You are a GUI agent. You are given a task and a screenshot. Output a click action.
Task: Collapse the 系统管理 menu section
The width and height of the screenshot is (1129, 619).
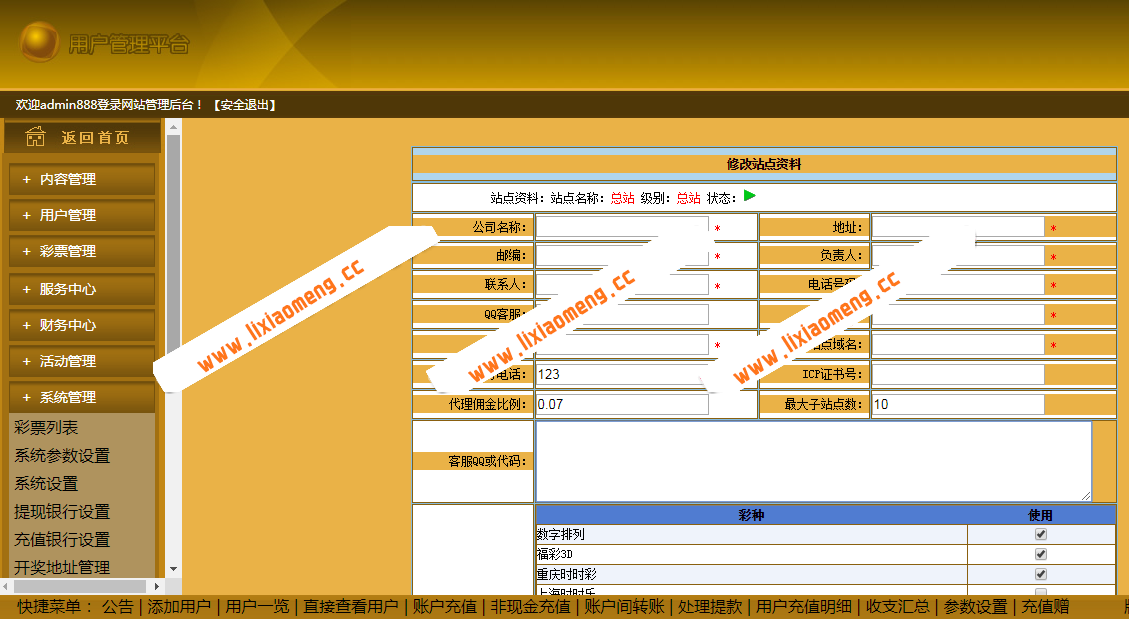pos(80,398)
